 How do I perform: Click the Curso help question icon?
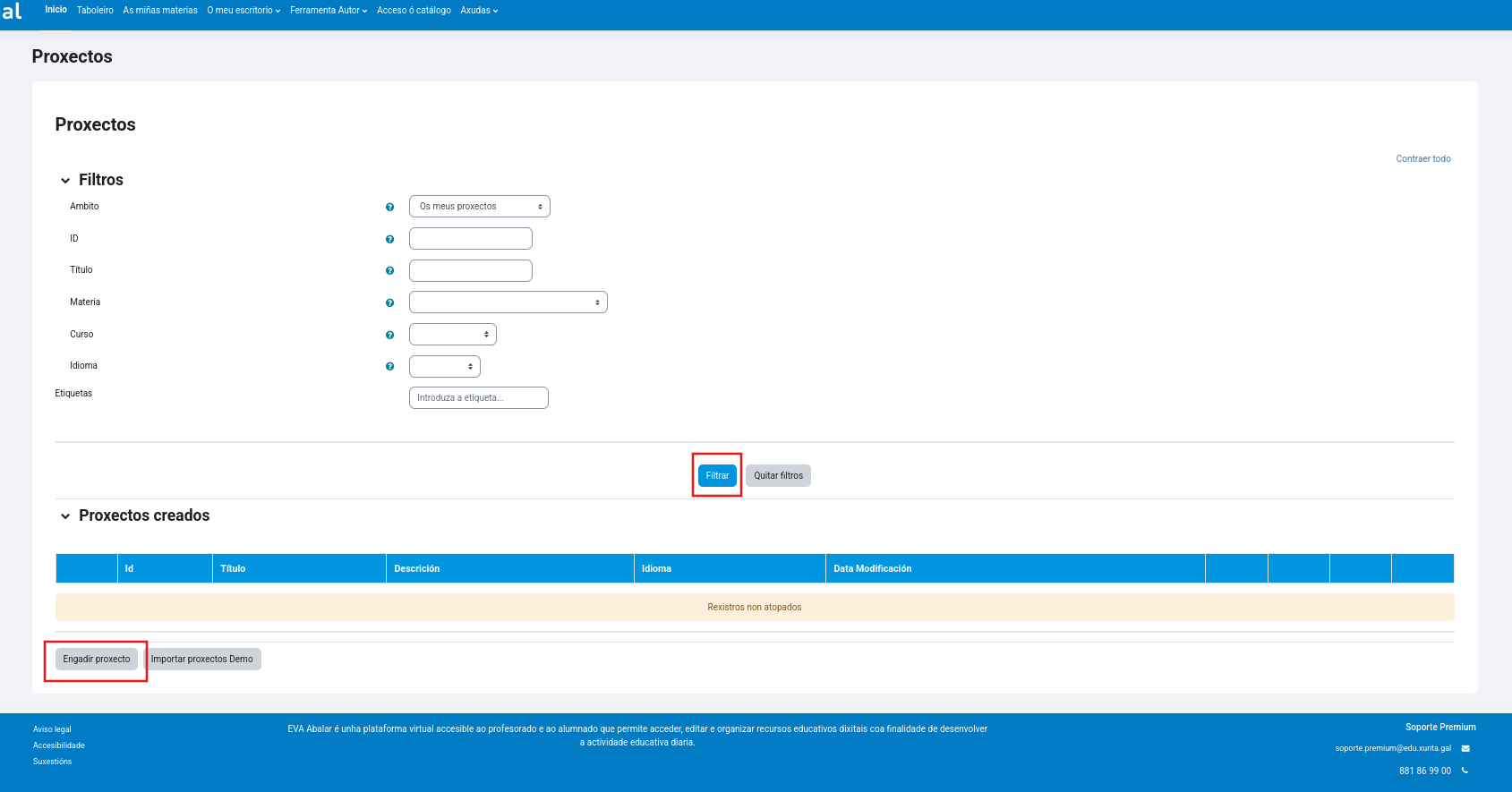tap(389, 335)
